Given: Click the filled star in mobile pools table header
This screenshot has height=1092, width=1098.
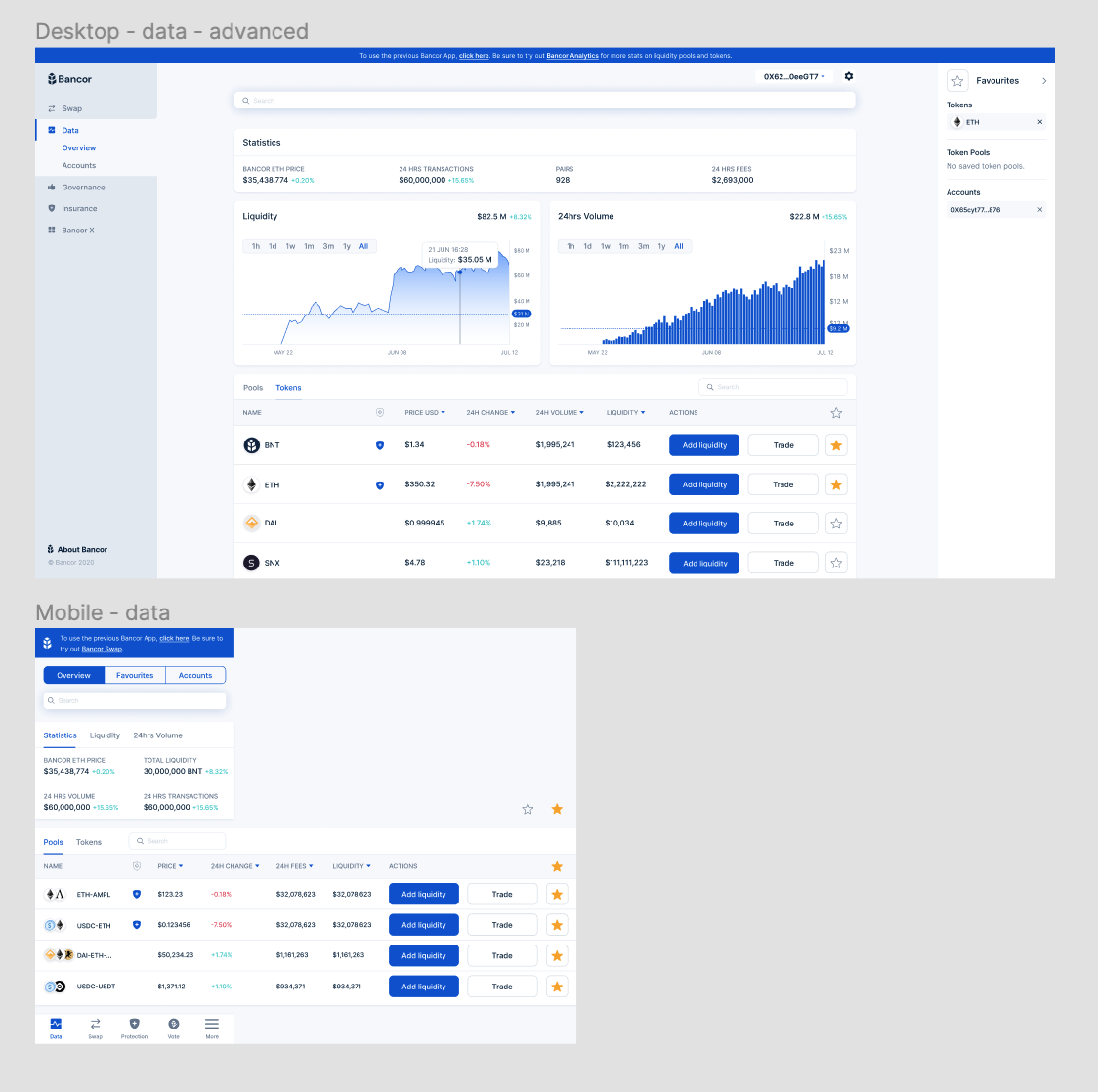Looking at the screenshot, I should point(557,866).
